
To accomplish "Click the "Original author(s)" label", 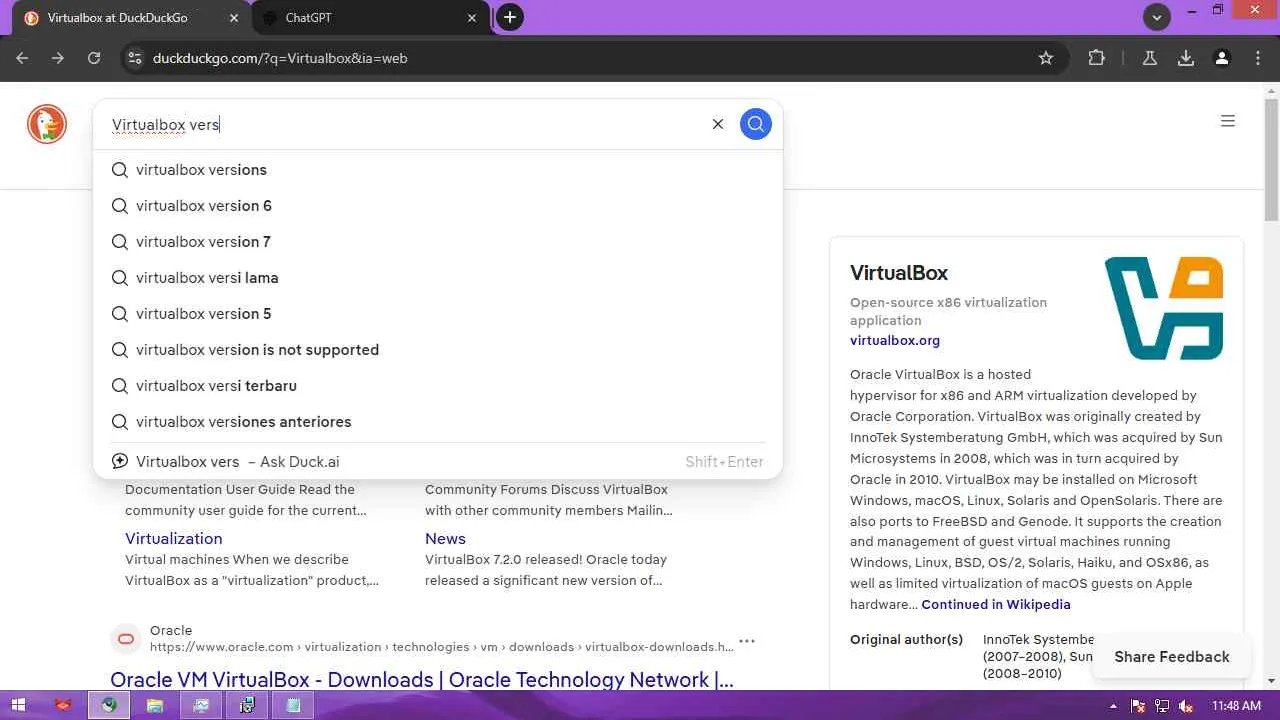I will (906, 639).
